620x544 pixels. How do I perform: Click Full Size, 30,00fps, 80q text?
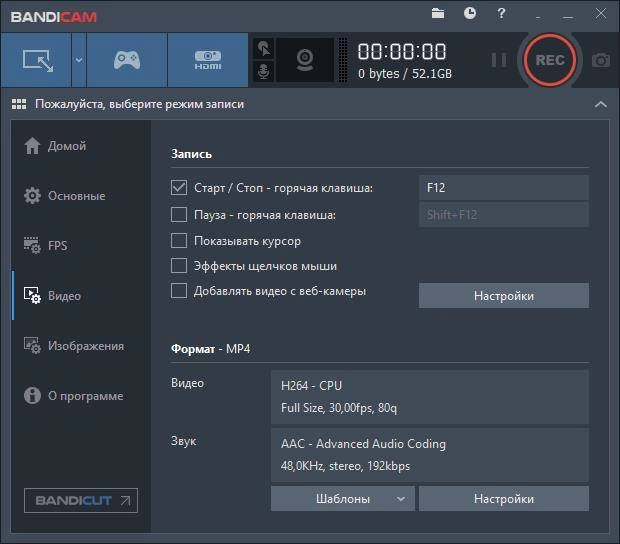(x=338, y=408)
